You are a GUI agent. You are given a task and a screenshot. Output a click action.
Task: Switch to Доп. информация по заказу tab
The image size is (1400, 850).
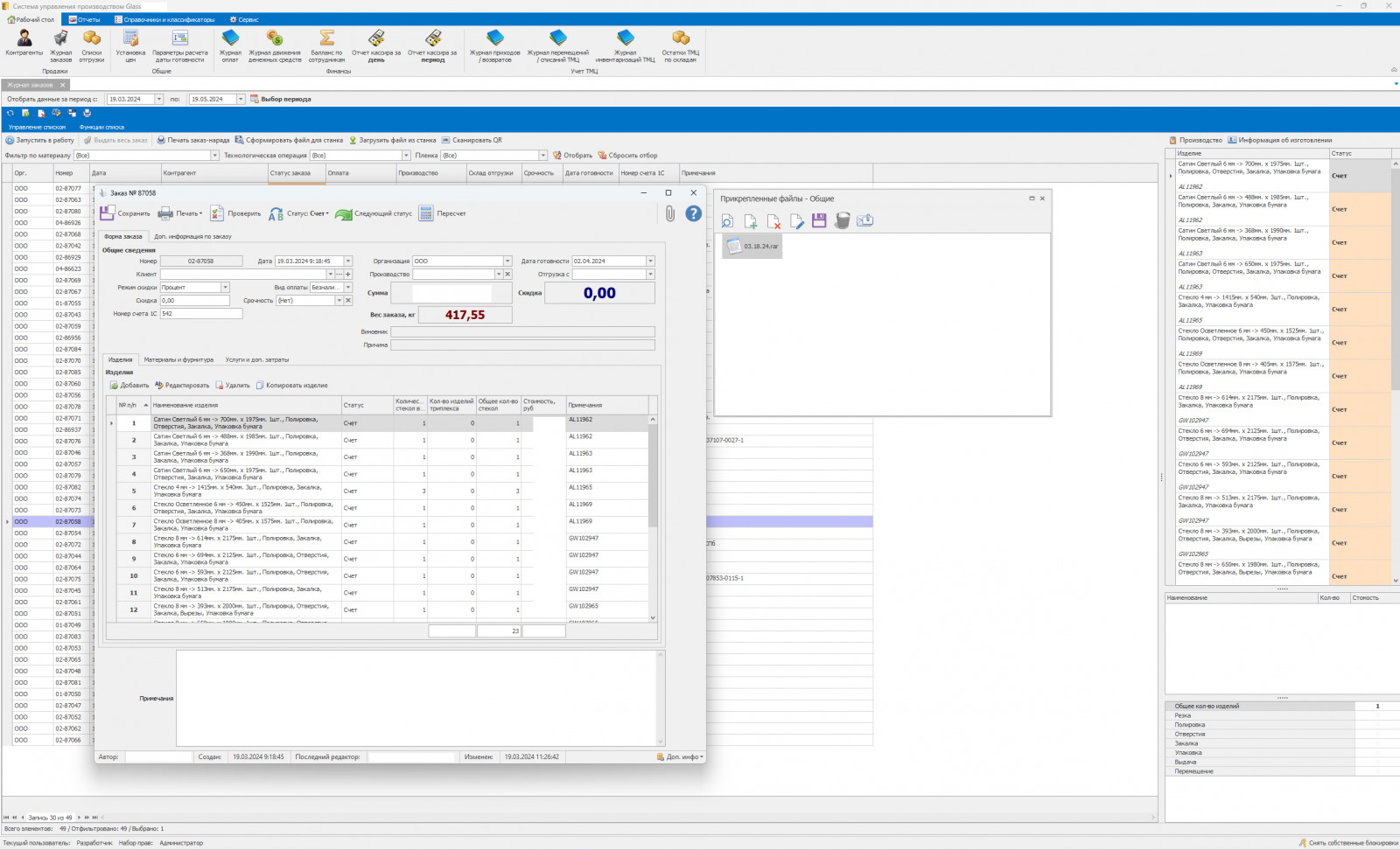tap(193, 237)
